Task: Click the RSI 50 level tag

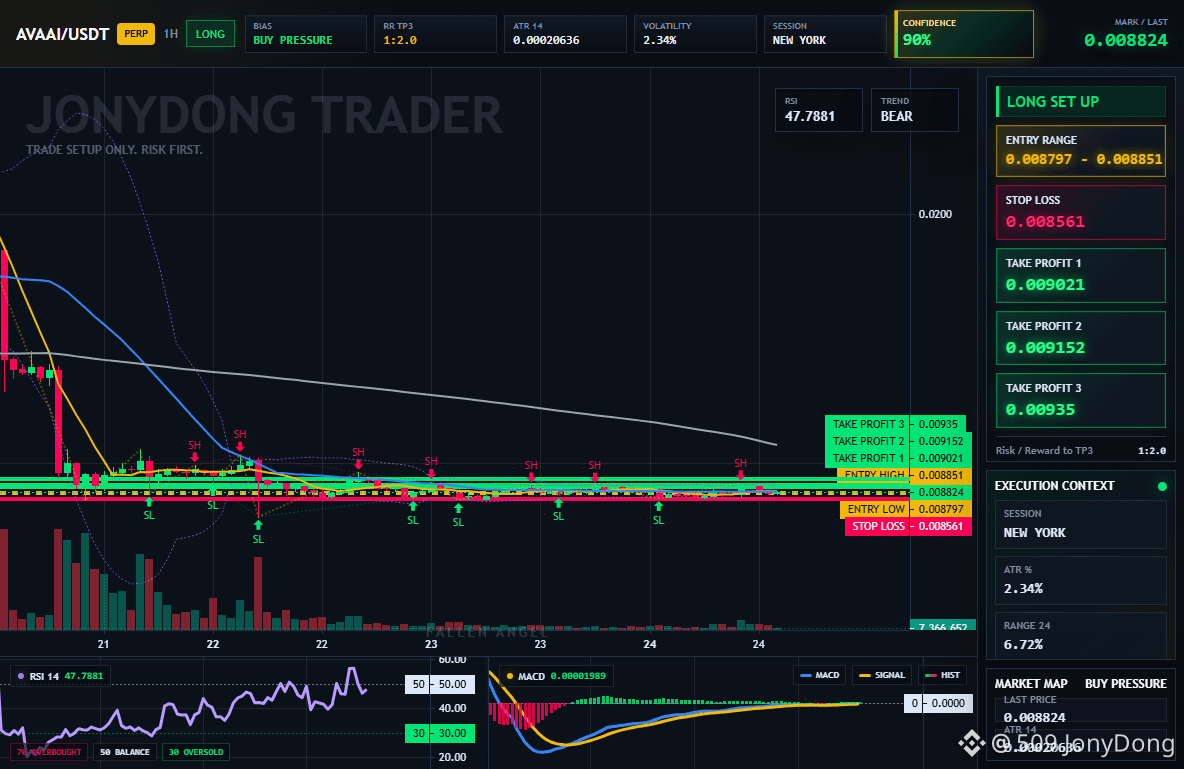Action: 439,684
